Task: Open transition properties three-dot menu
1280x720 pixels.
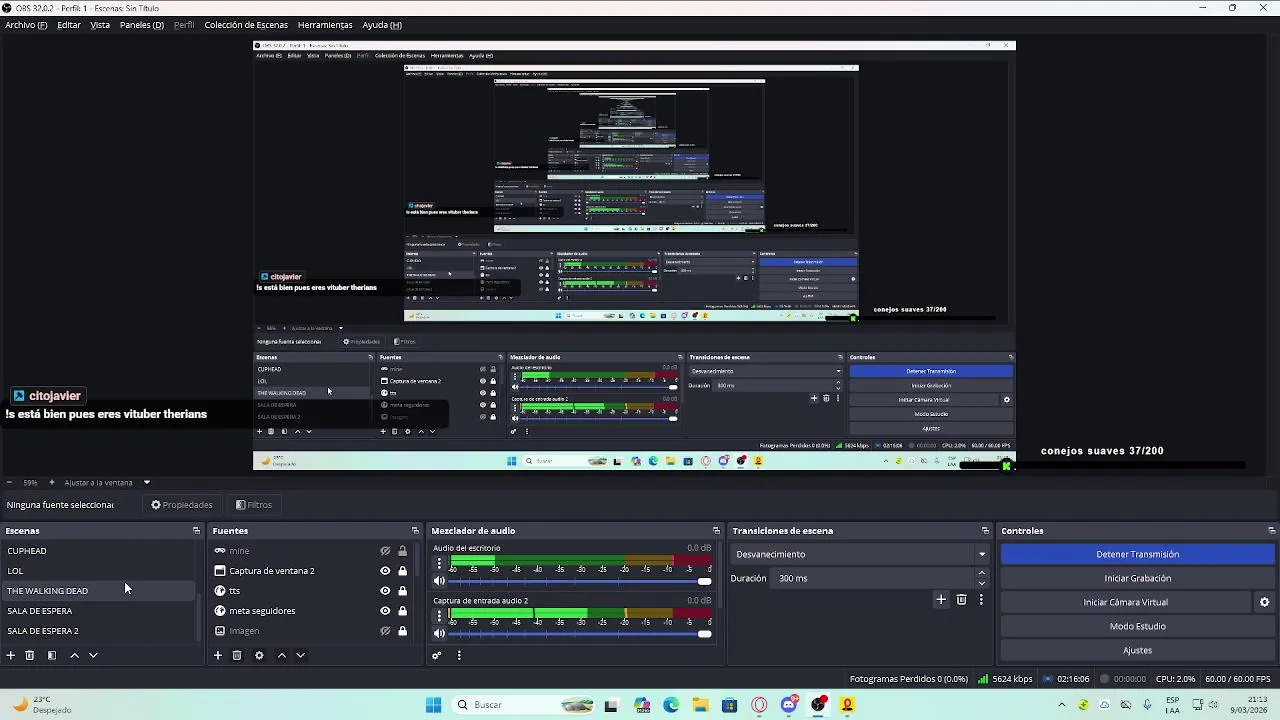Action: [981, 599]
